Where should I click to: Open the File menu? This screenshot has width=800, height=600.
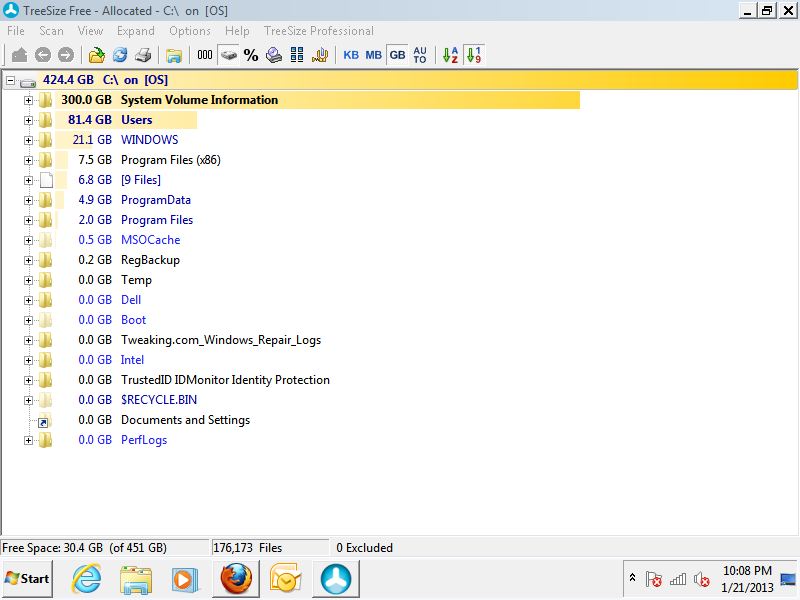pyautogui.click(x=16, y=31)
